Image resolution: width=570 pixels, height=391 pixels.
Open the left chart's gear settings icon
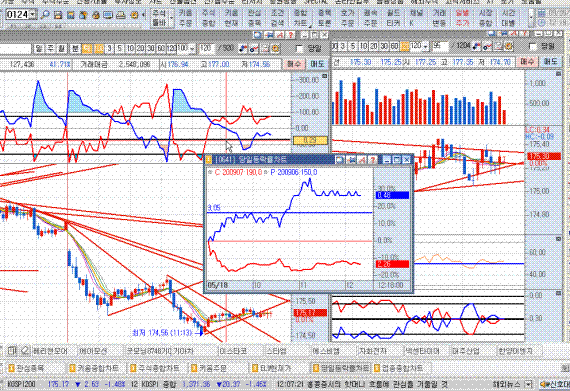(276, 48)
